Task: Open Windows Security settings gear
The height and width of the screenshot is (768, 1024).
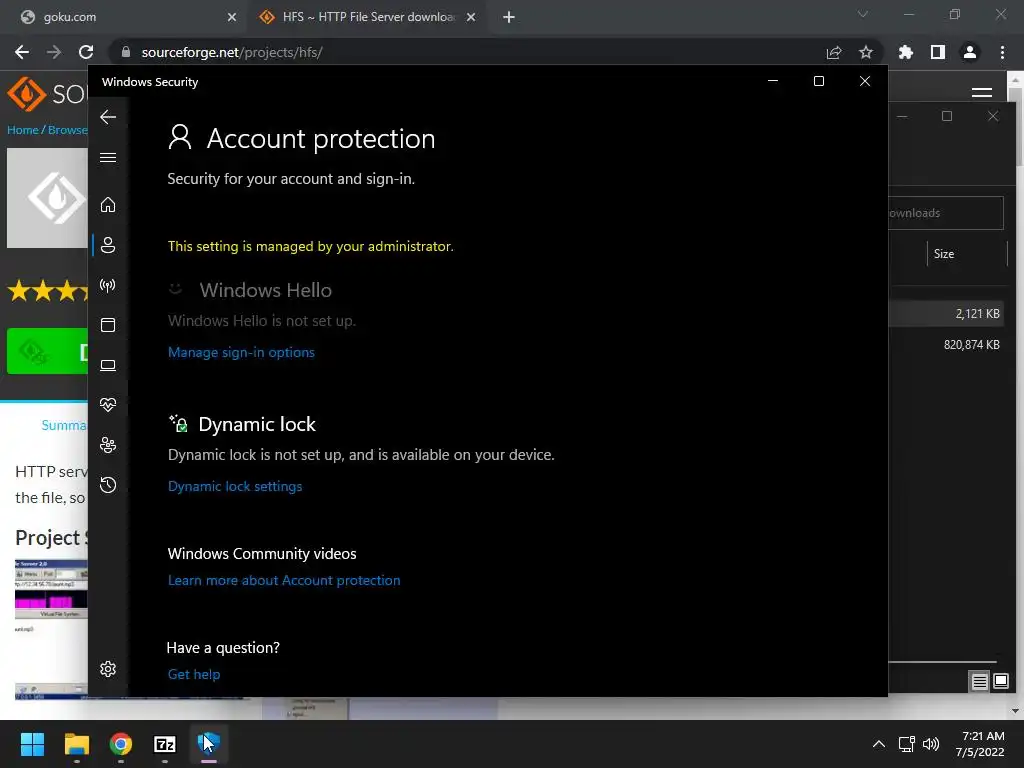Action: coord(108,669)
